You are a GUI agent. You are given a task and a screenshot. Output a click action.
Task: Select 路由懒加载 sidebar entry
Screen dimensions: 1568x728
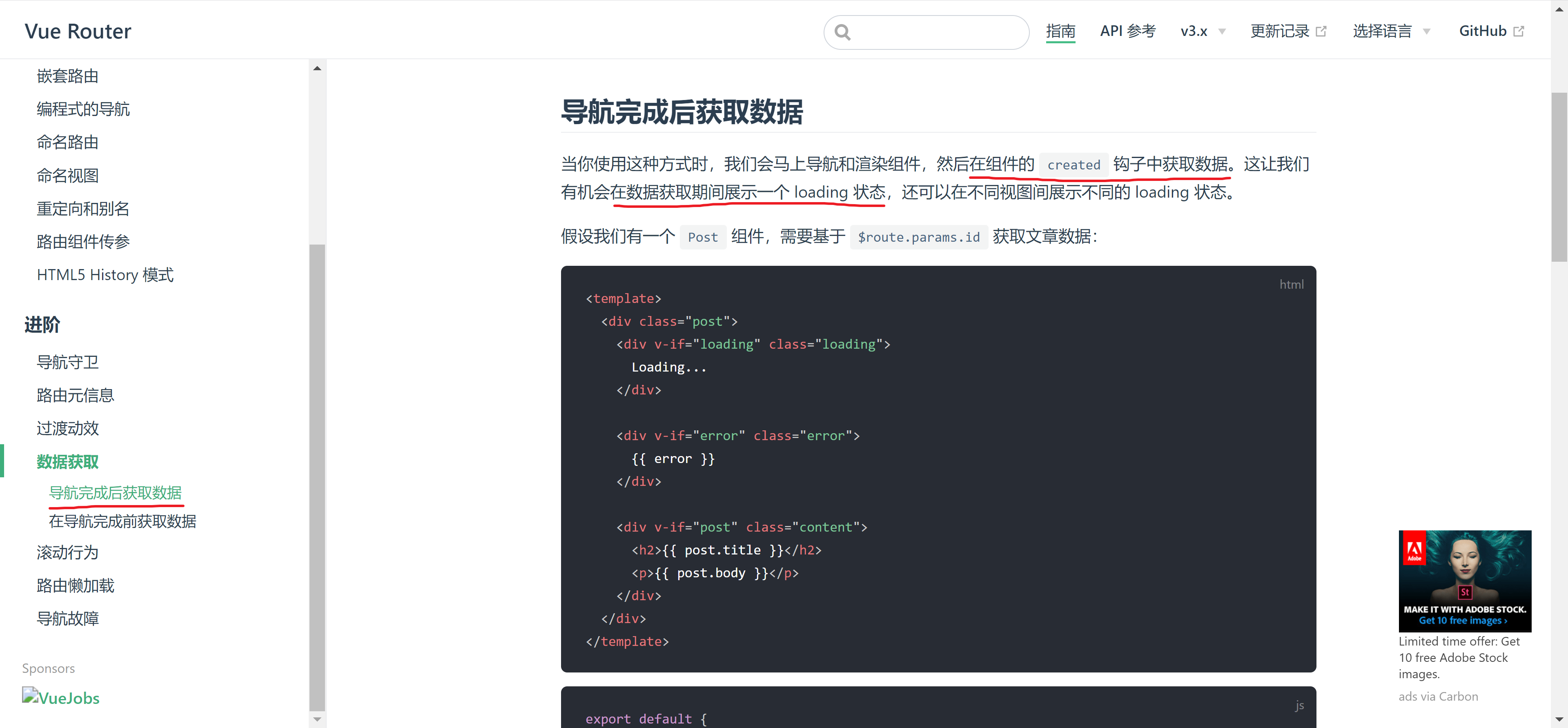point(76,586)
